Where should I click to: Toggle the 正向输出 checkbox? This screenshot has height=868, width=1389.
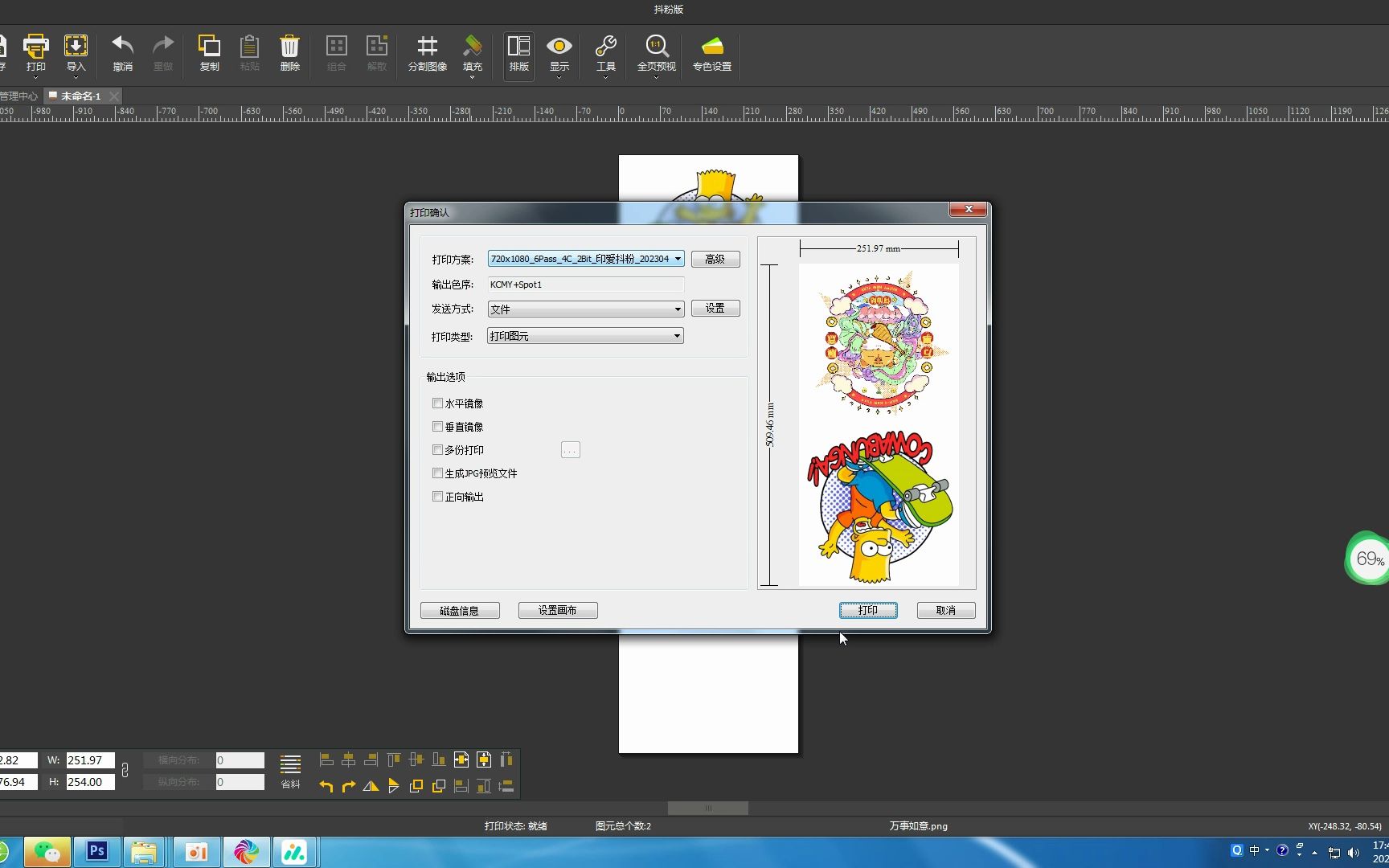[x=437, y=497]
